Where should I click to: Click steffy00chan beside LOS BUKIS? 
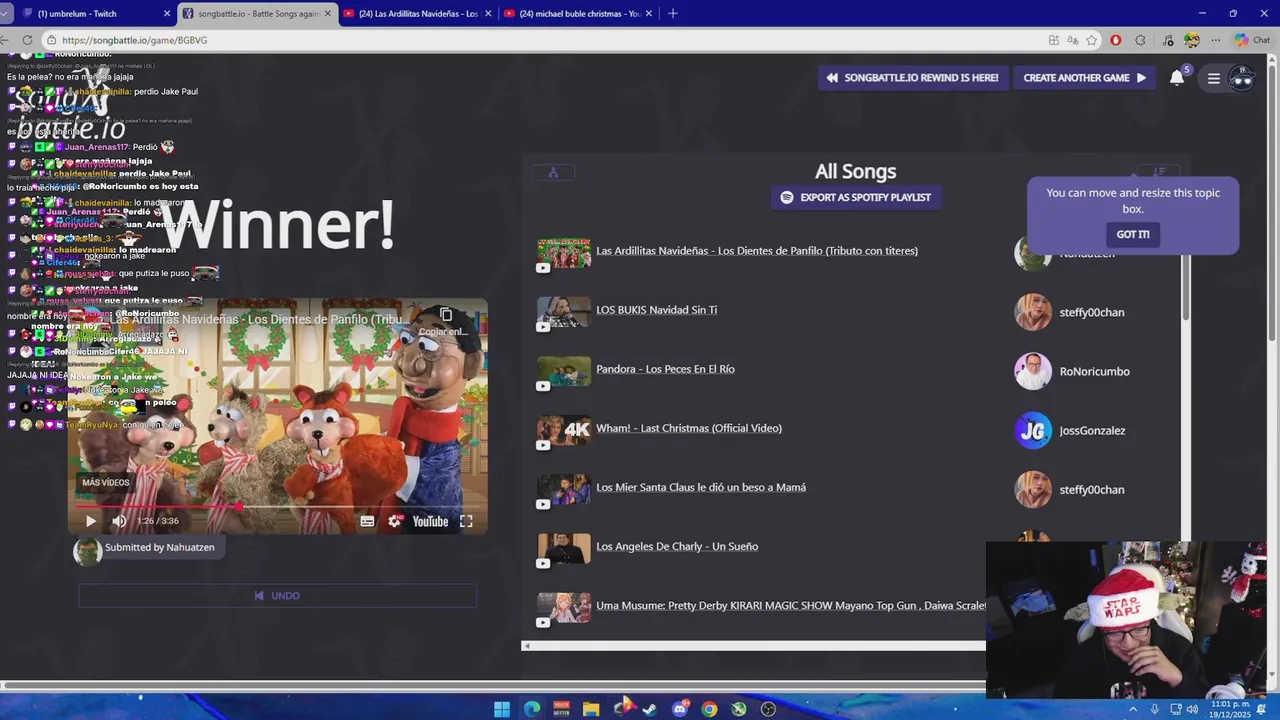tap(1091, 312)
